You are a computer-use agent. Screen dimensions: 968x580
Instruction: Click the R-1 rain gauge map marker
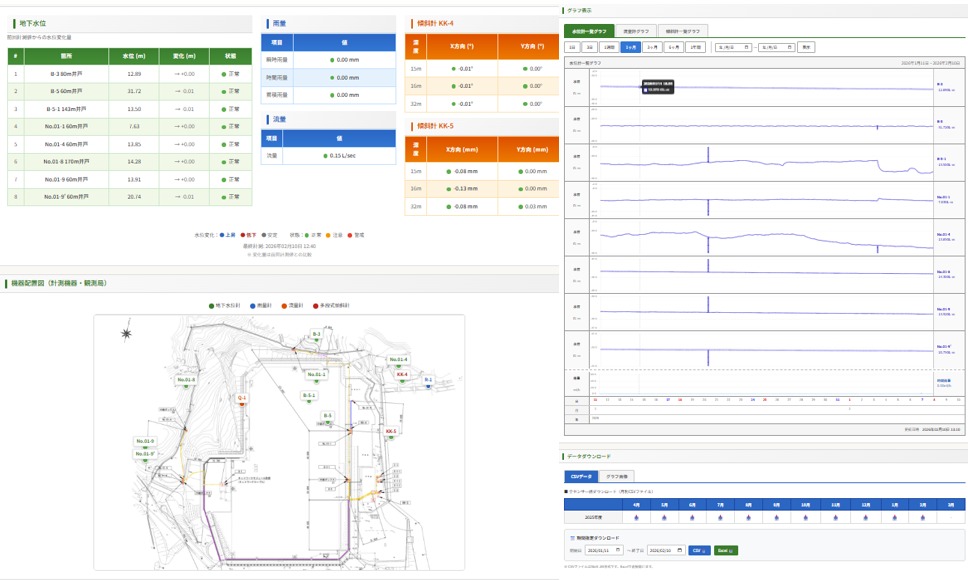[428, 380]
